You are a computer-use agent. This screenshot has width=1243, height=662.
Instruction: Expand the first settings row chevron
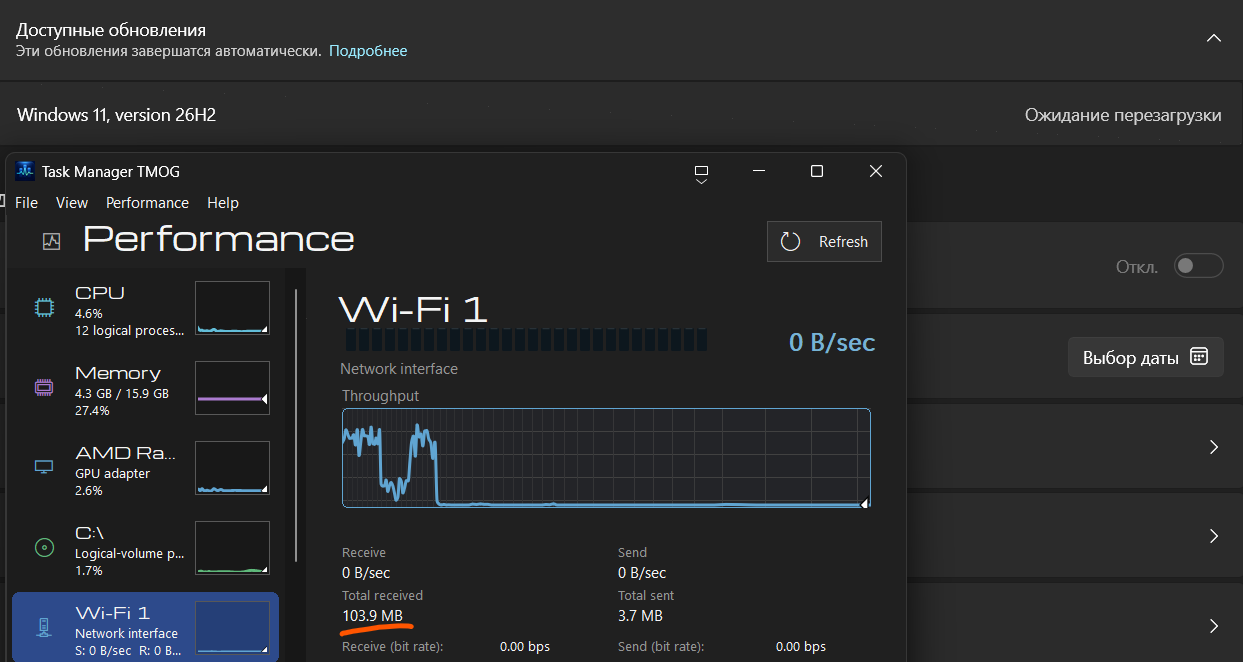(1214, 447)
